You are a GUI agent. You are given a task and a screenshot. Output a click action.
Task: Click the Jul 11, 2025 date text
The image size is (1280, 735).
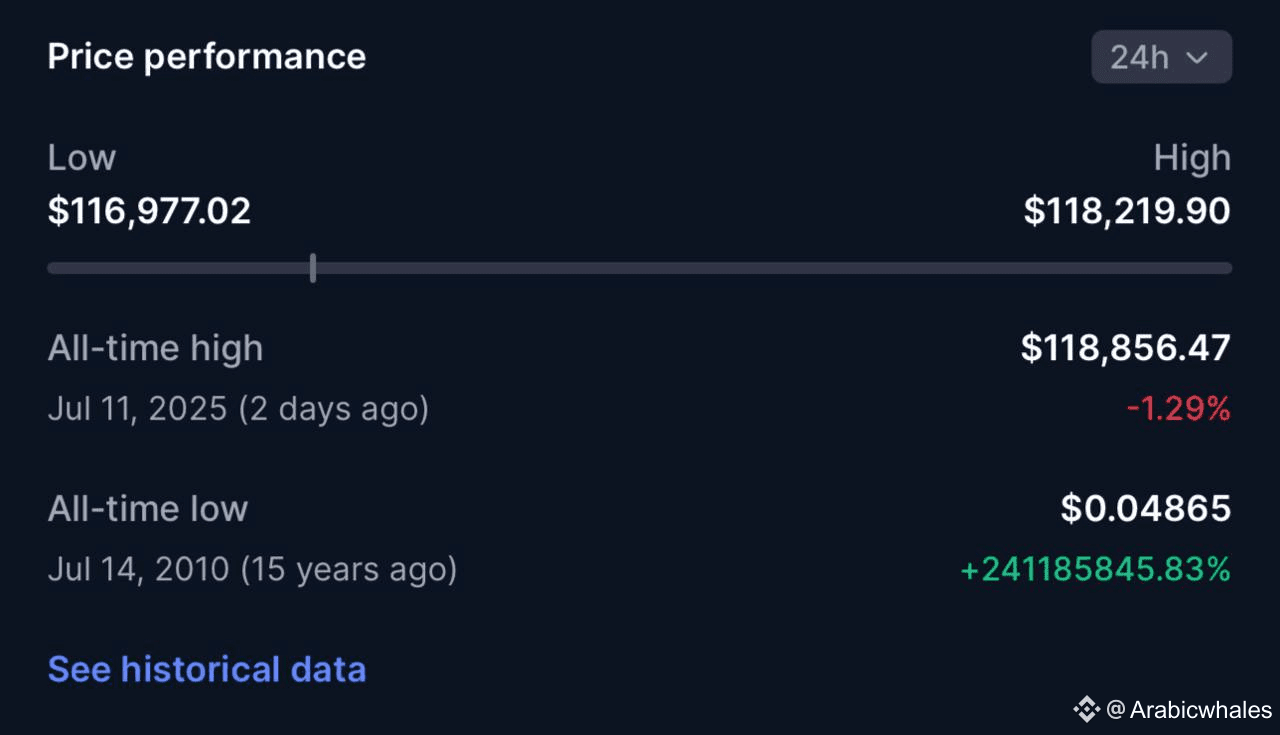pos(138,409)
